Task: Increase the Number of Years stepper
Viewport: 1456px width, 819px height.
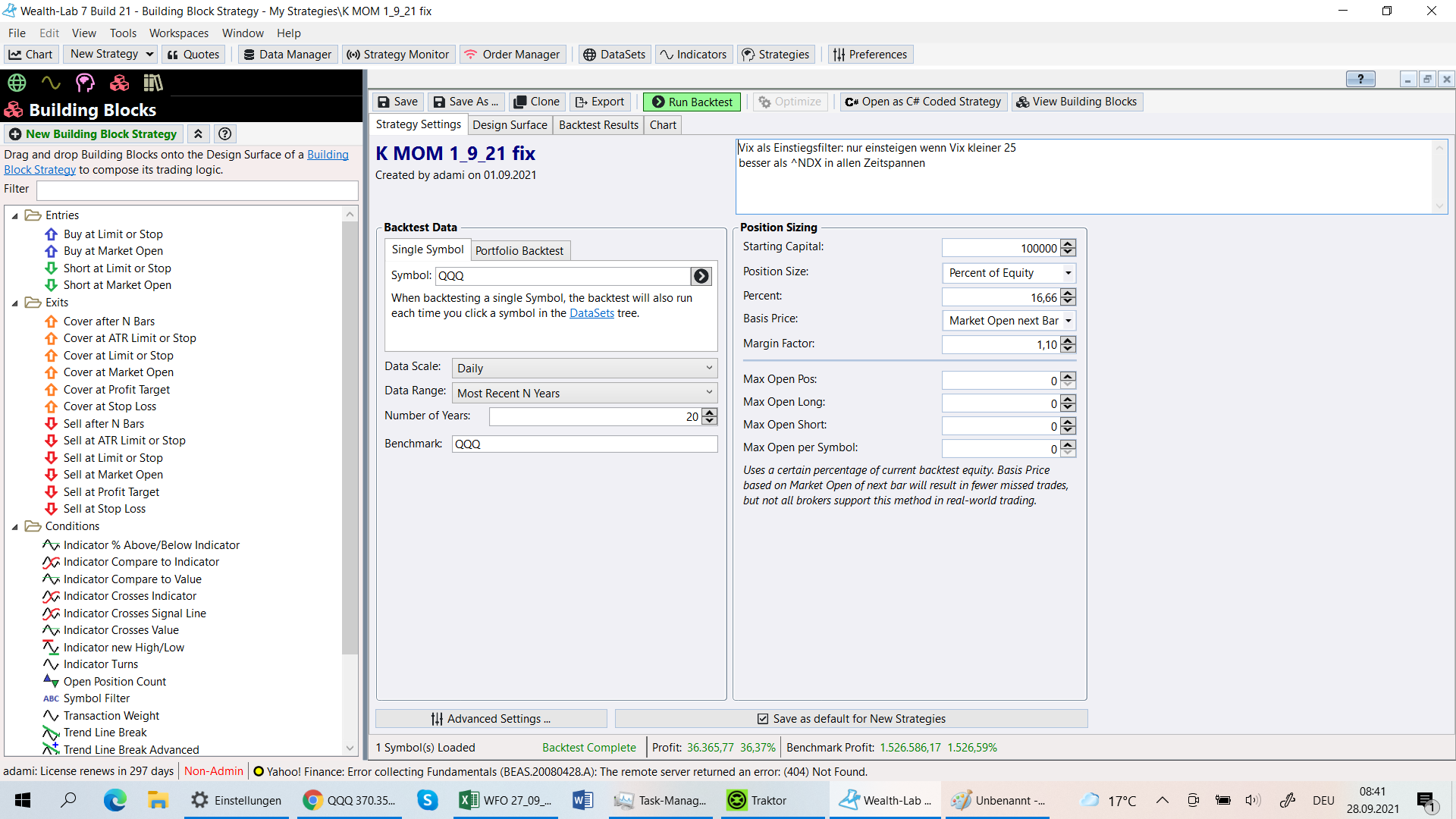Action: pyautogui.click(x=710, y=413)
